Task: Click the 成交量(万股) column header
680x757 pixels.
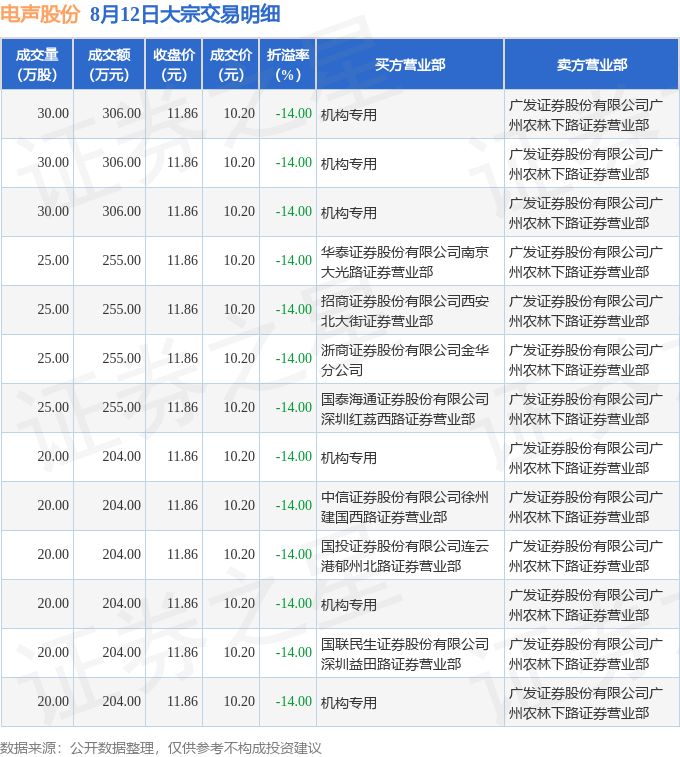Action: pyautogui.click(x=37, y=65)
